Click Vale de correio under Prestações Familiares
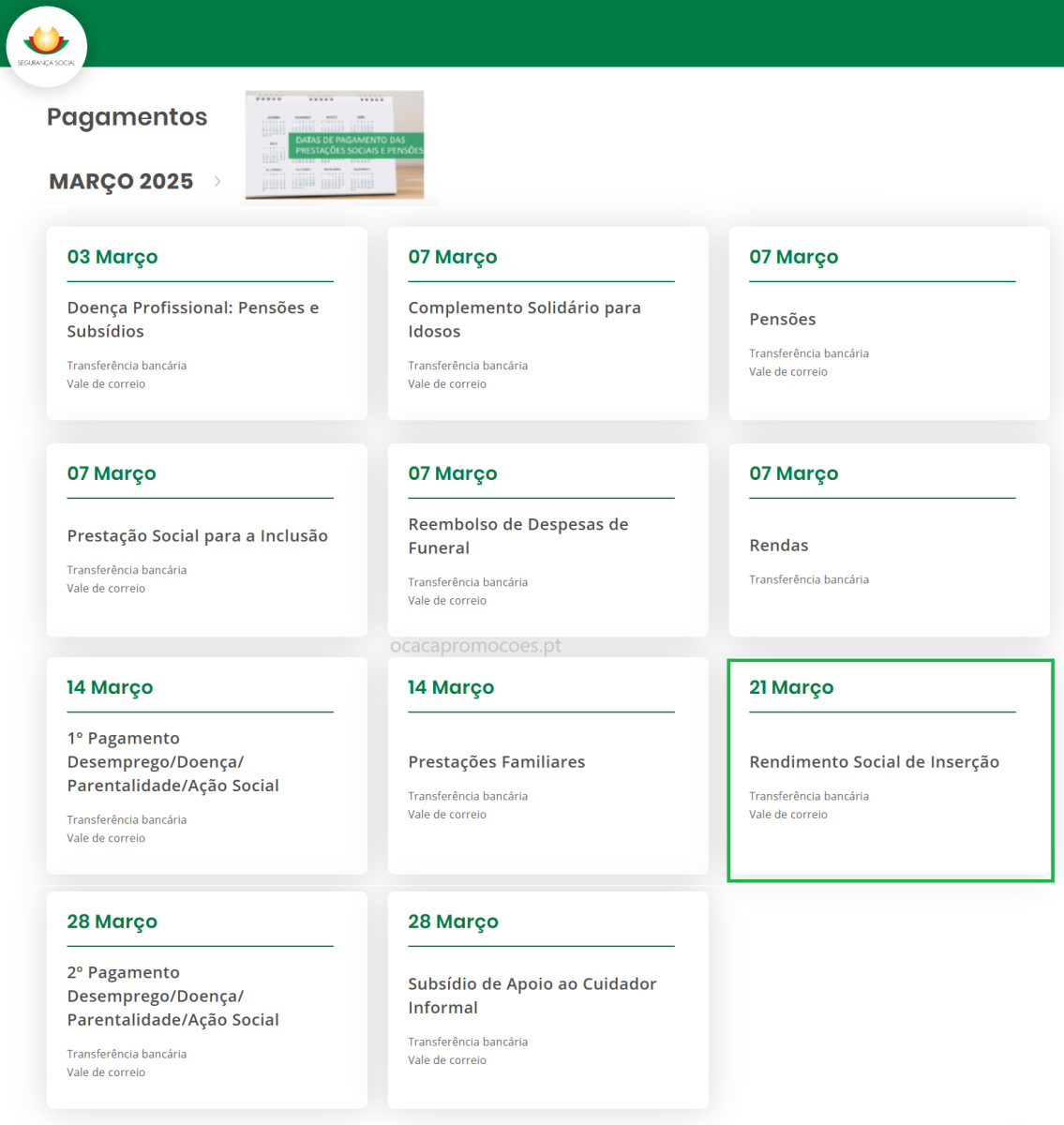The width and height of the screenshot is (1064, 1125). coord(447,815)
